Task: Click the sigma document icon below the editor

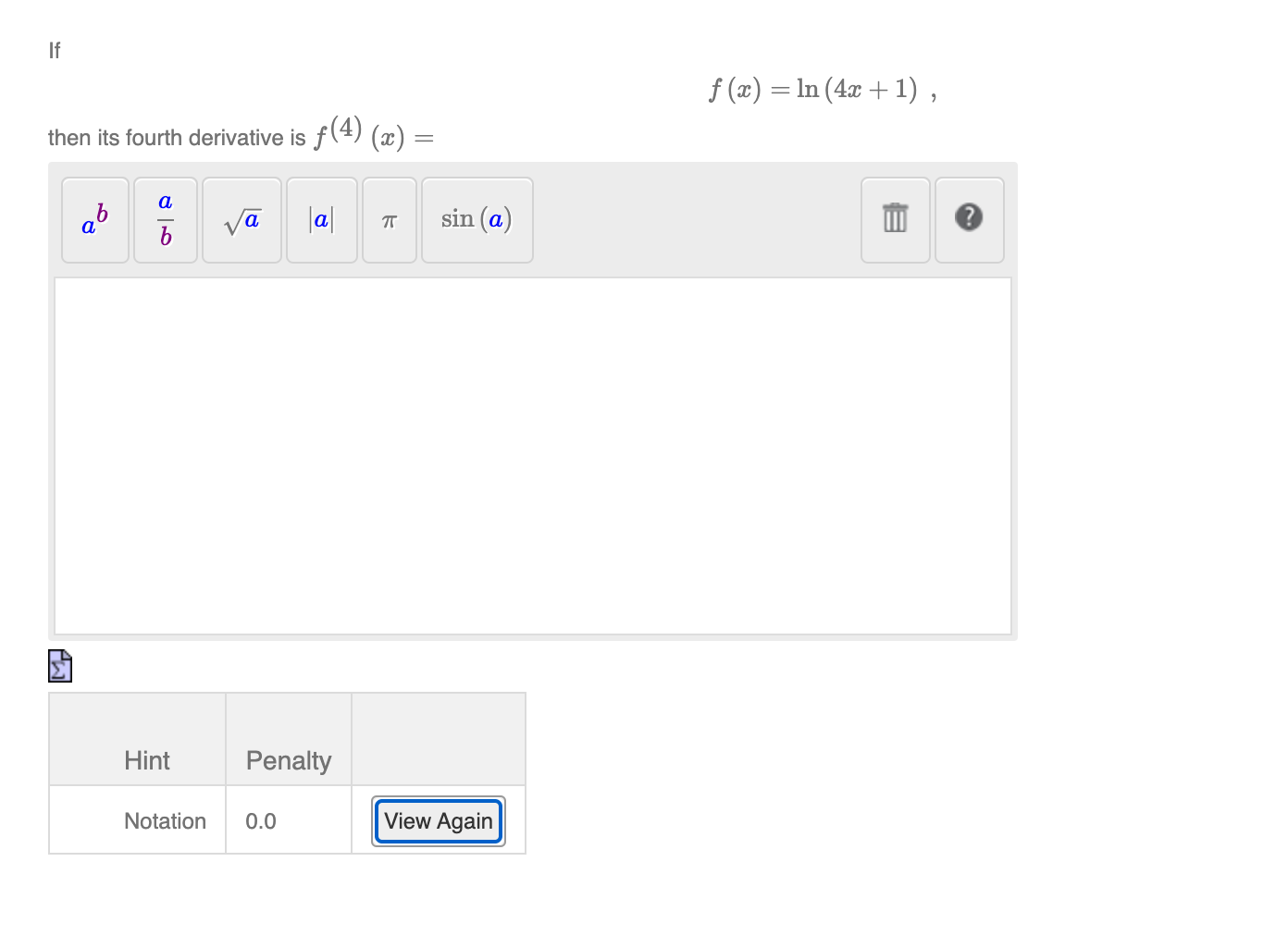Action: 59,665
